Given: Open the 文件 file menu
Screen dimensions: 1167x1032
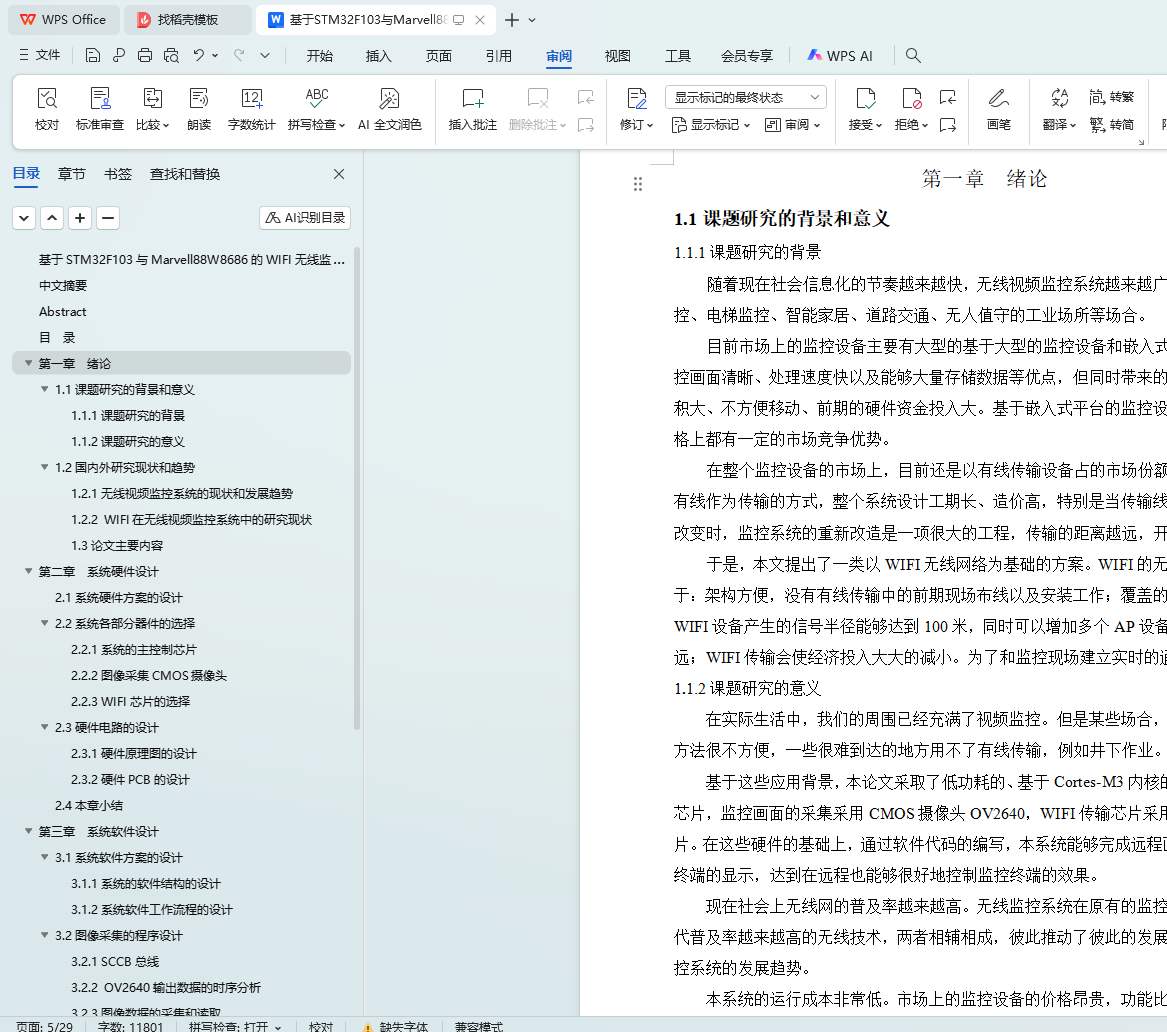Looking at the screenshot, I should (x=39, y=55).
